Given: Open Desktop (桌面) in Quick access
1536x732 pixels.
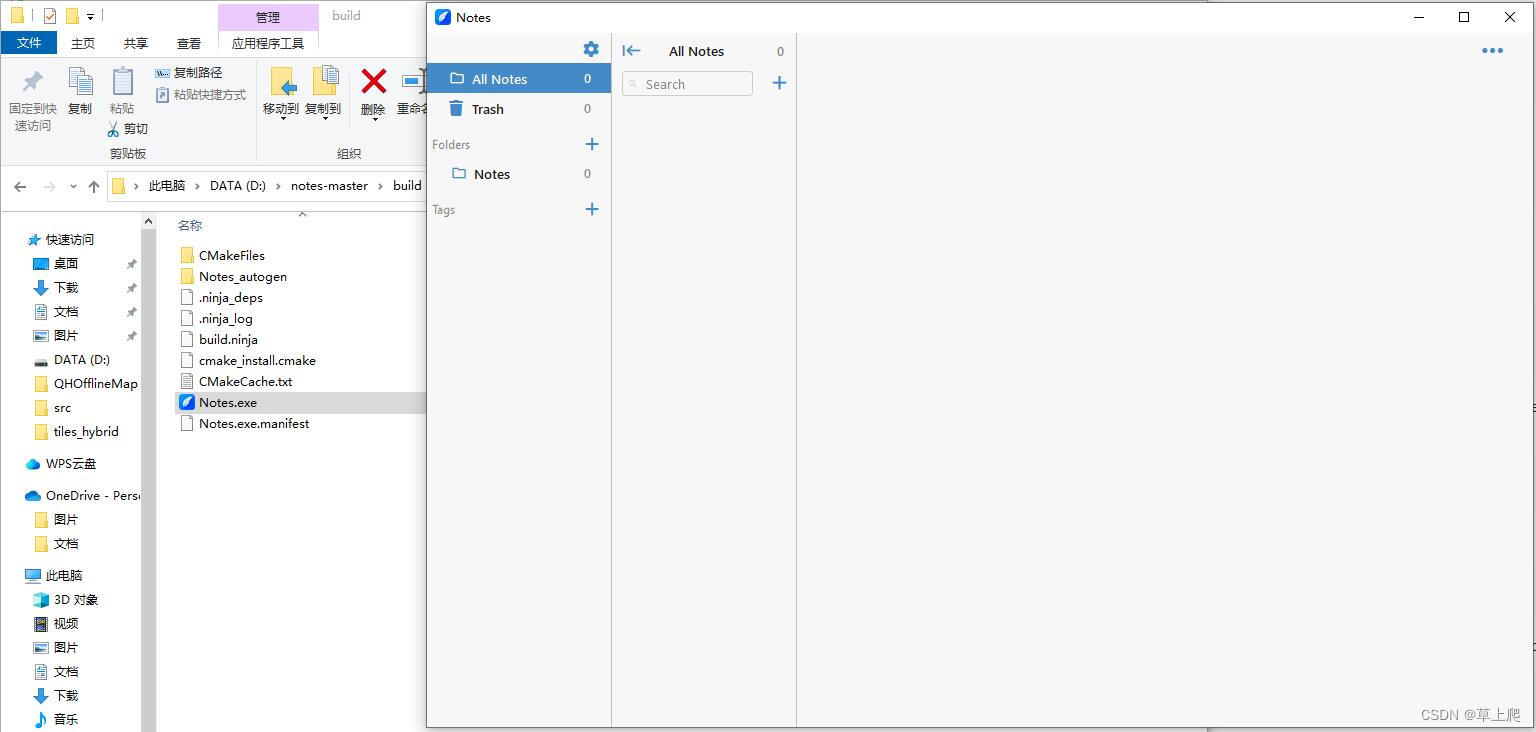Looking at the screenshot, I should [x=56, y=264].
